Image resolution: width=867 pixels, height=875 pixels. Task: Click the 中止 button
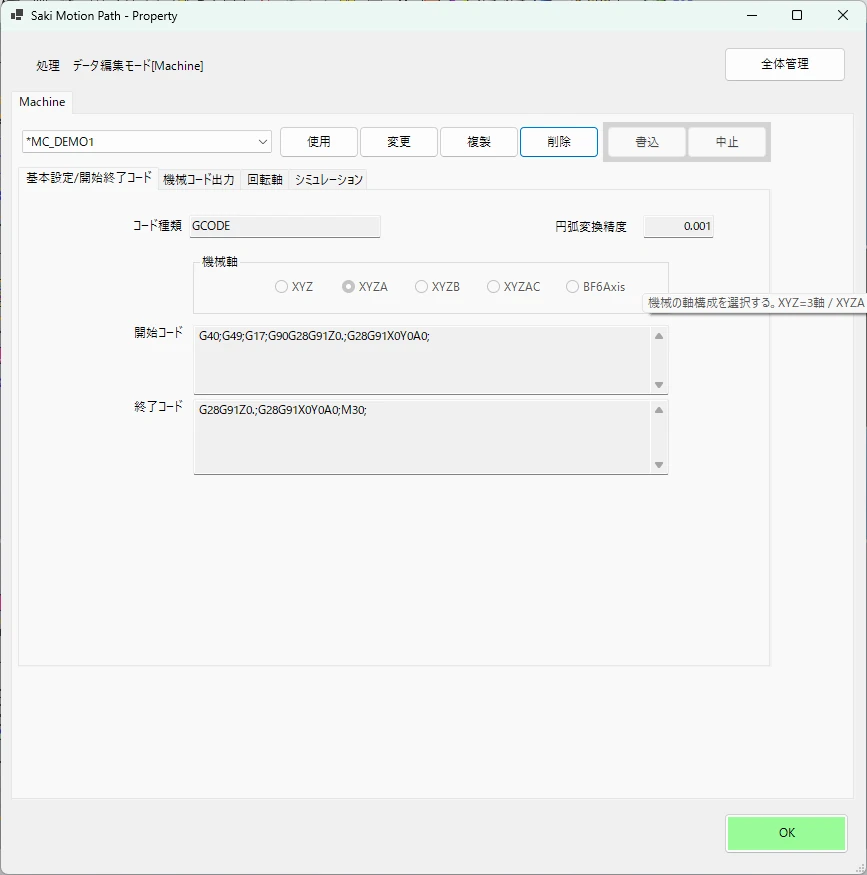pyautogui.click(x=727, y=142)
